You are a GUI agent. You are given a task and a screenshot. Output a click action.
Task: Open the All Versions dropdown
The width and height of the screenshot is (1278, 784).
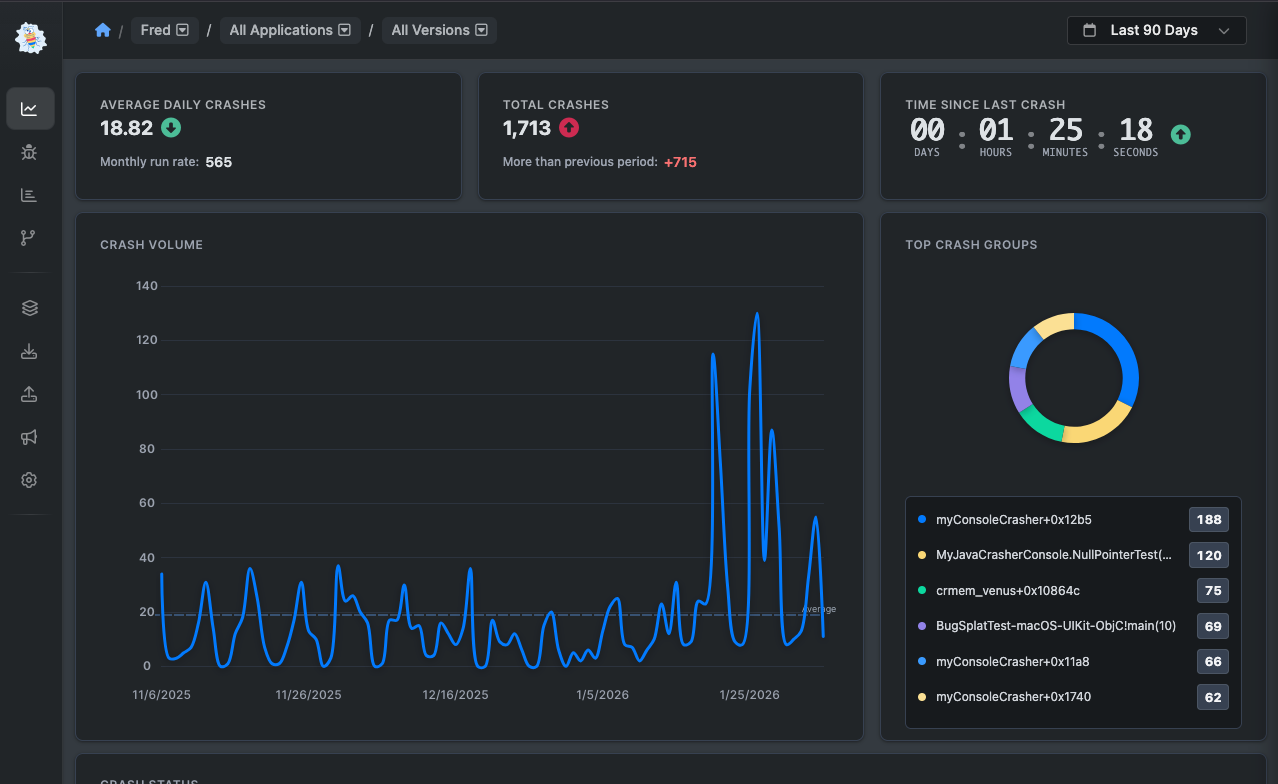pyautogui.click(x=439, y=30)
